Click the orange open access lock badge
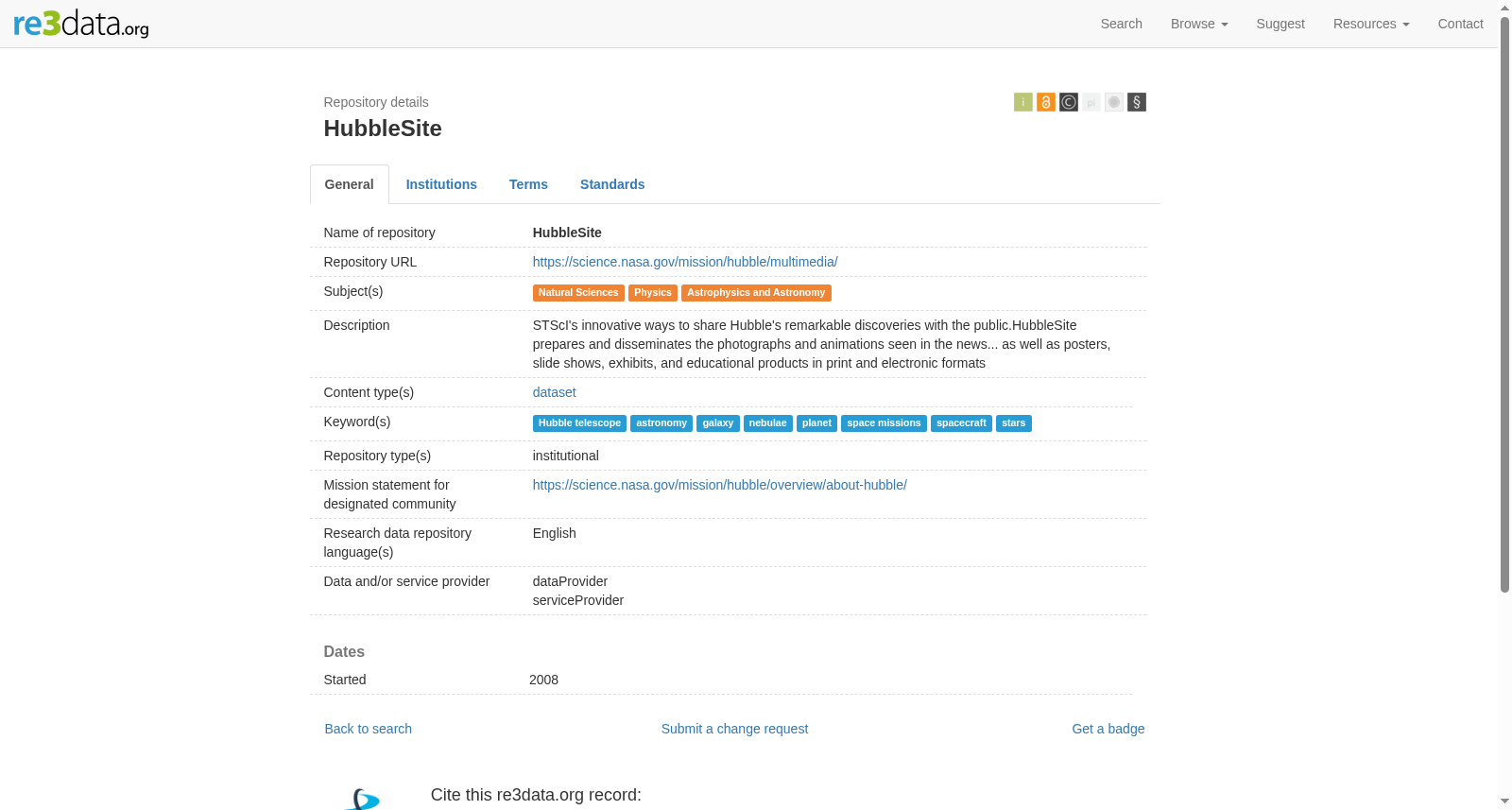This screenshot has width=1512, height=810. click(x=1046, y=102)
